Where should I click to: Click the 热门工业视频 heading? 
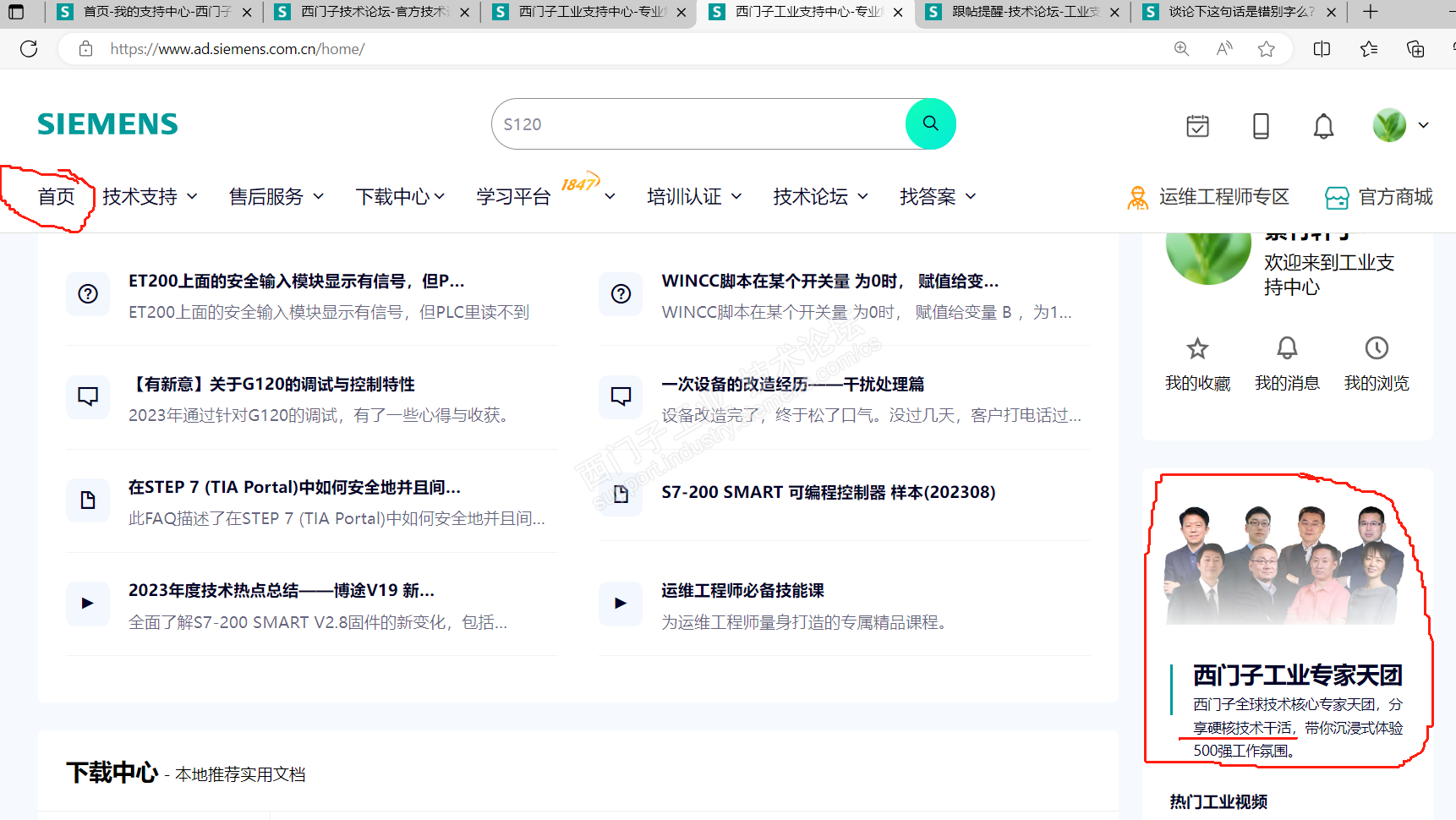pyautogui.click(x=1218, y=801)
